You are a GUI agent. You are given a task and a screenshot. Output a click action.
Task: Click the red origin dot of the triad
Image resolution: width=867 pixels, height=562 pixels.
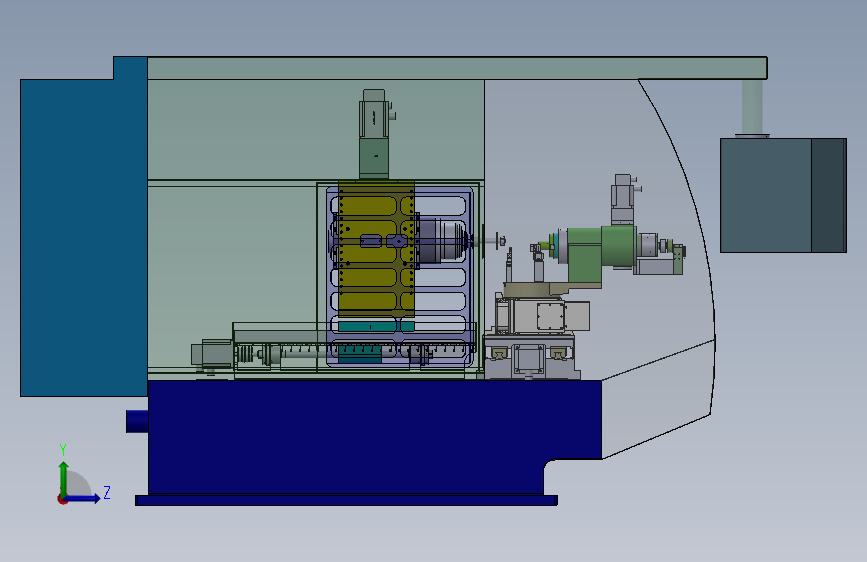click(x=62, y=499)
